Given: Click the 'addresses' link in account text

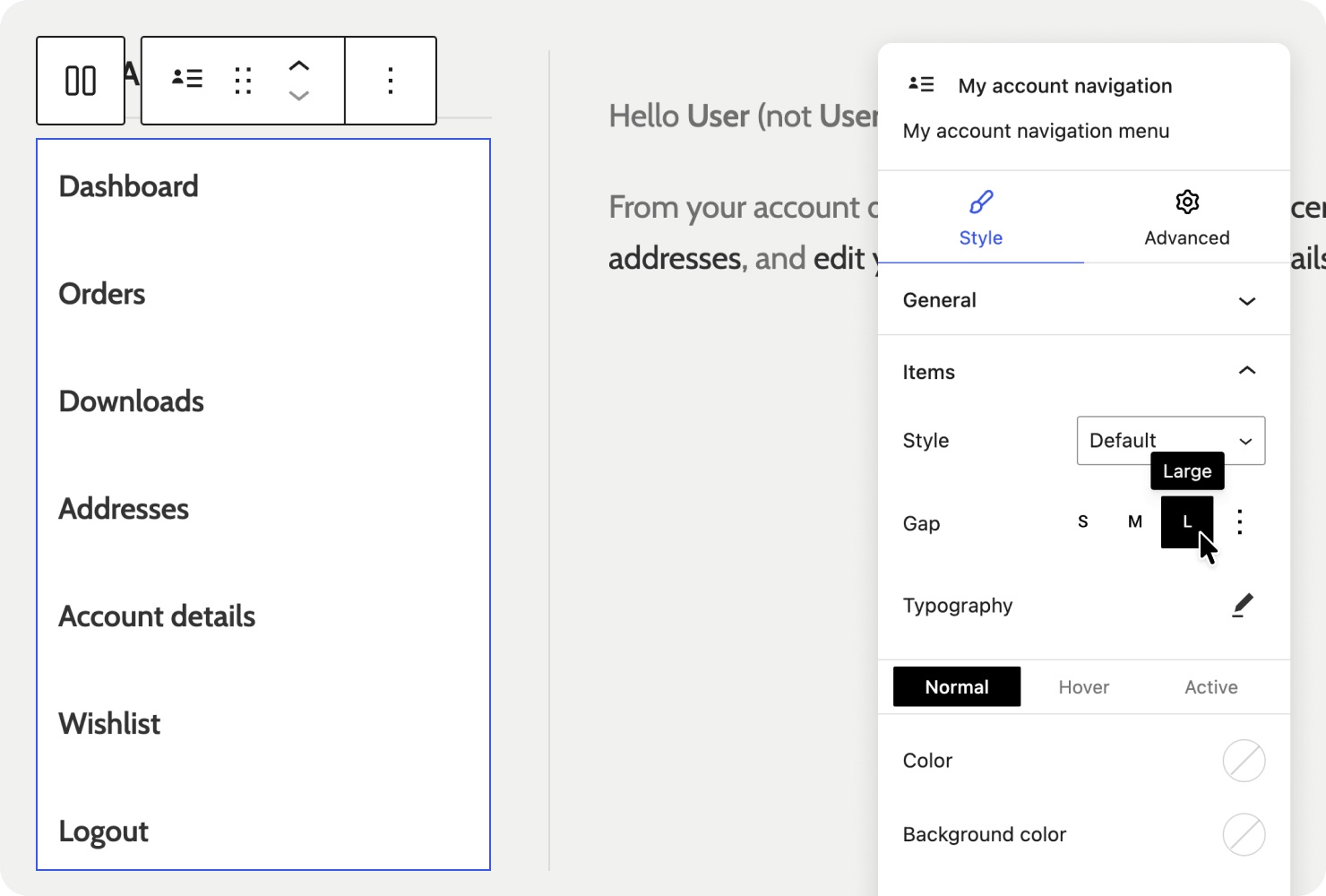Looking at the screenshot, I should coord(676,259).
